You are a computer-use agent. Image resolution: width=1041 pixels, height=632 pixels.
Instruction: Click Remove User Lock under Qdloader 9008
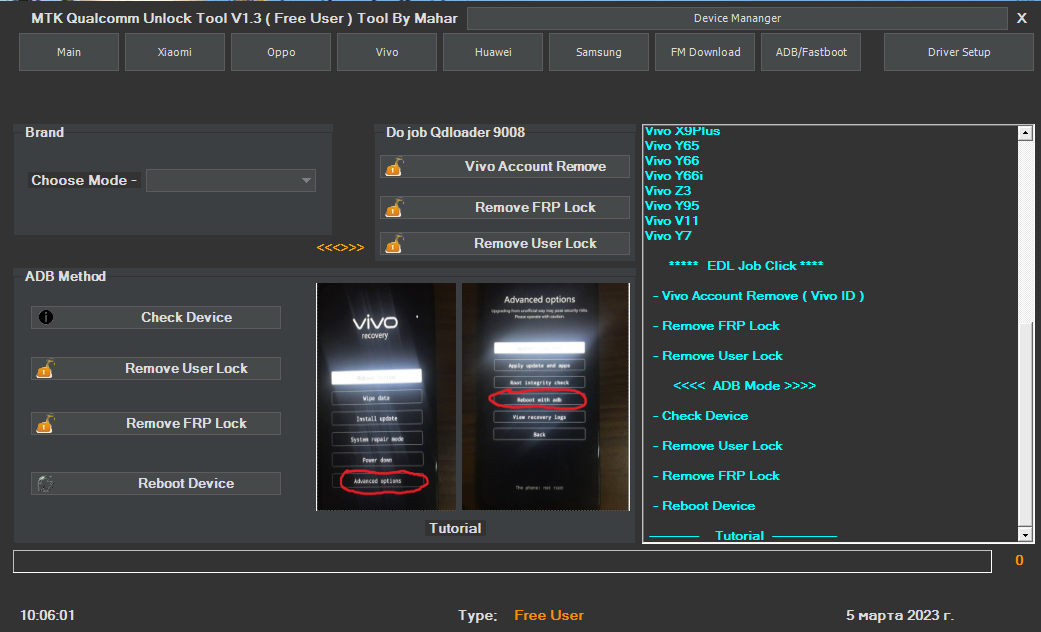pyautogui.click(x=505, y=244)
